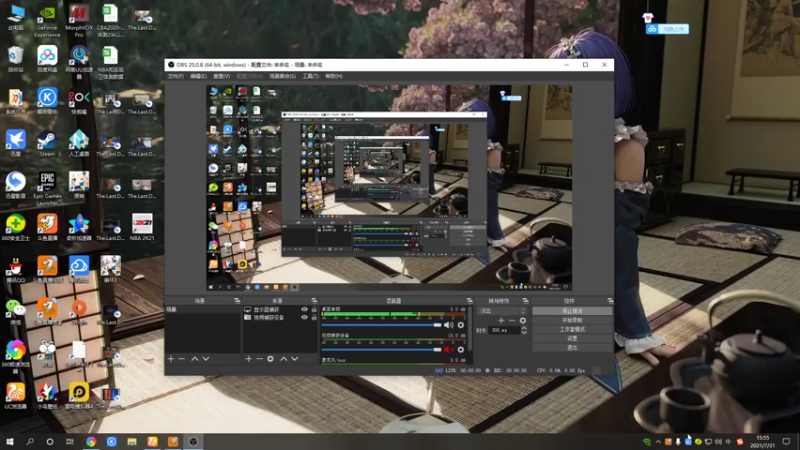This screenshot has width=800, height=450.
Task: Open Epic Games Launcher desktop shortcut
Action: coord(47,188)
